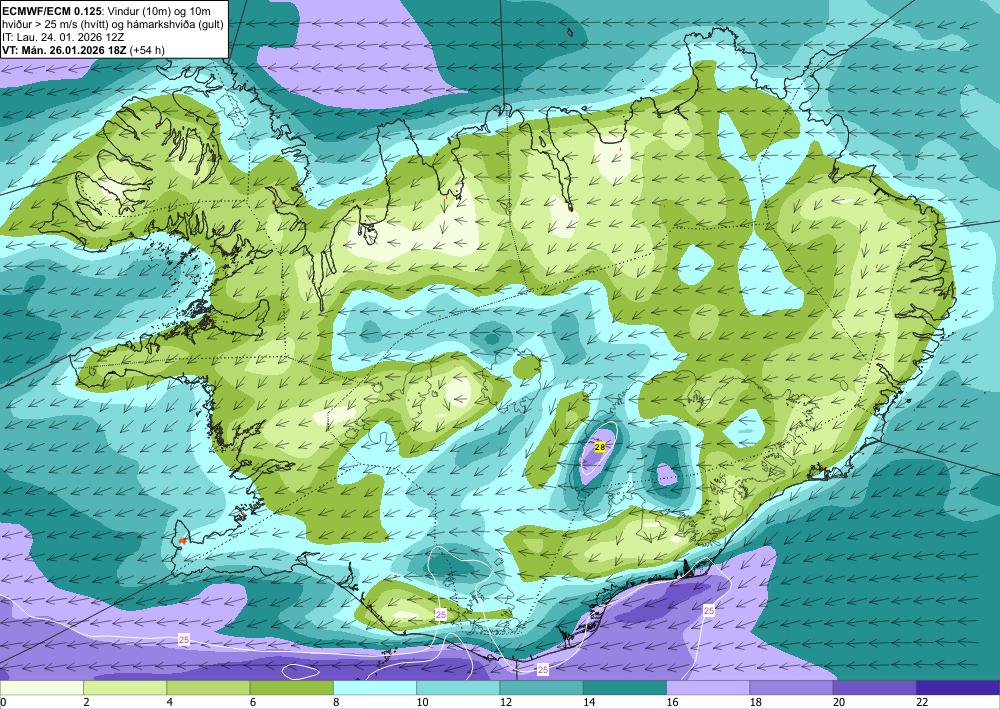
Task: Pick the pale cream 0–2 legend swatch
Action: coord(41,688)
